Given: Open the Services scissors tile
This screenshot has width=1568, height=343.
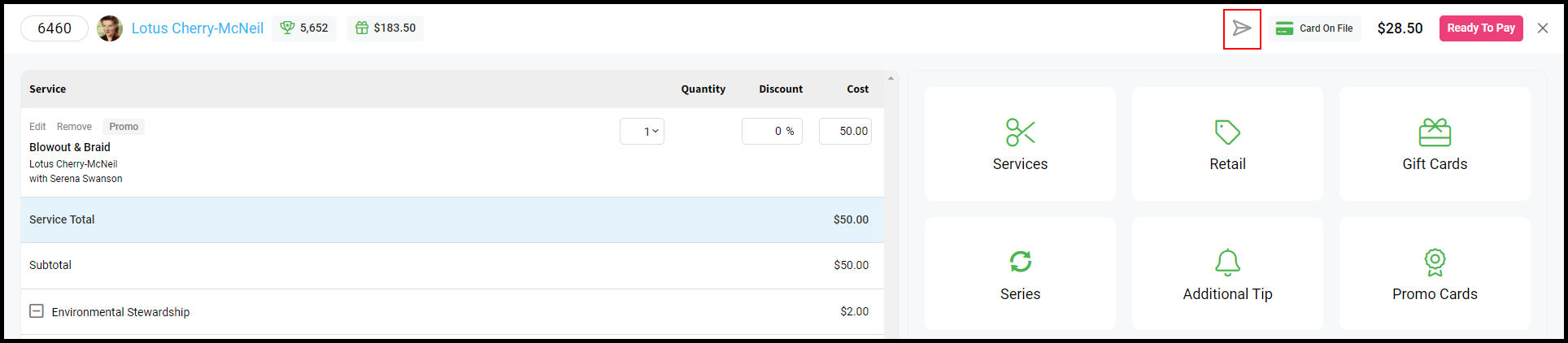Looking at the screenshot, I should [x=1020, y=144].
